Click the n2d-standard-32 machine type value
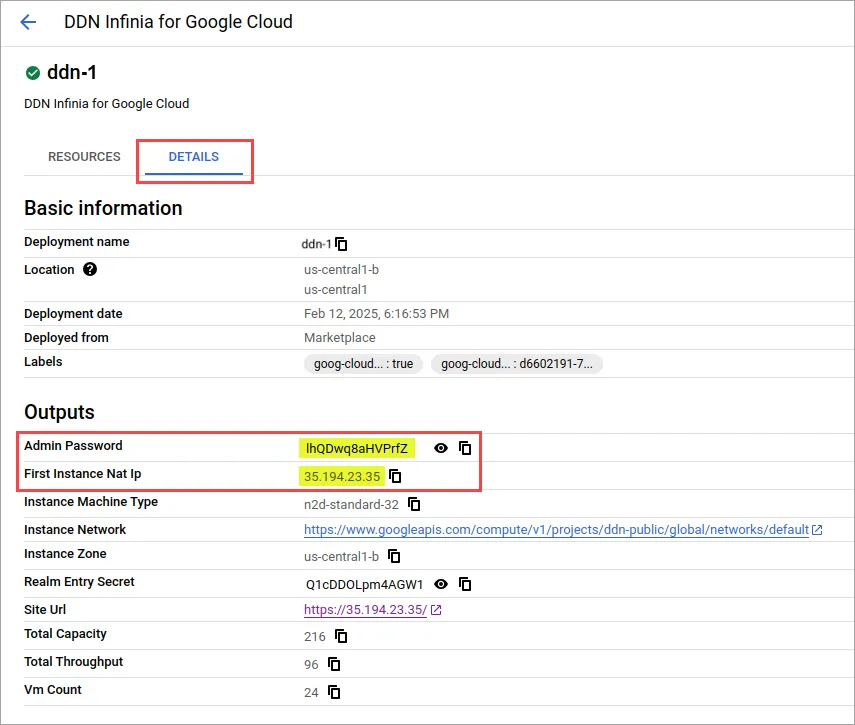This screenshot has height=725, width=855. point(351,505)
